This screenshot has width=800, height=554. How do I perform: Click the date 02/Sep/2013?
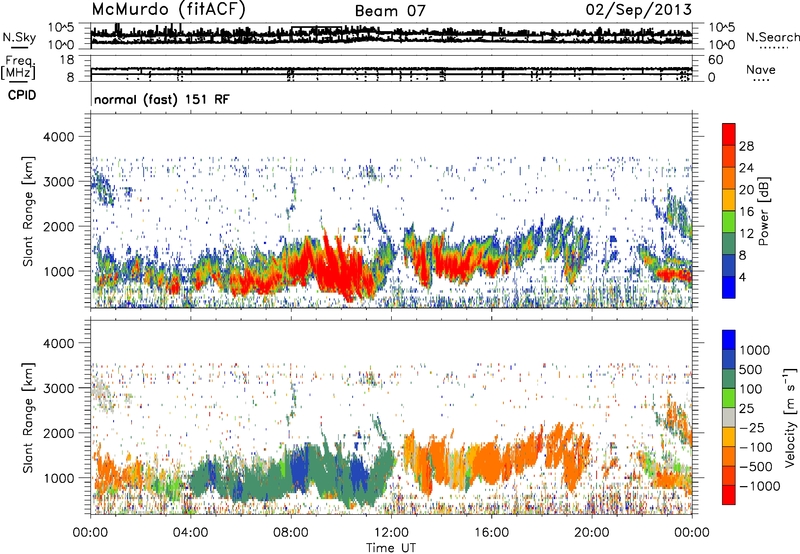click(638, 9)
